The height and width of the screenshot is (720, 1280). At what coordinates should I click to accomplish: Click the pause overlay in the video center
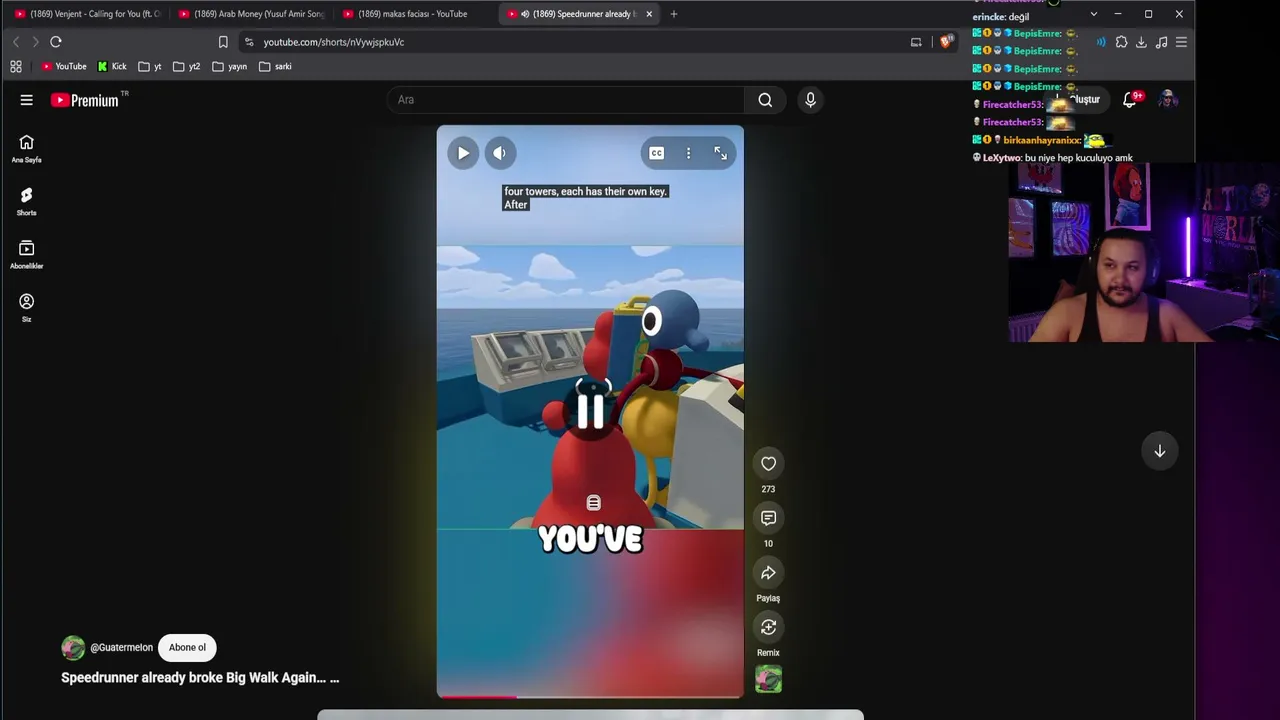click(x=590, y=411)
